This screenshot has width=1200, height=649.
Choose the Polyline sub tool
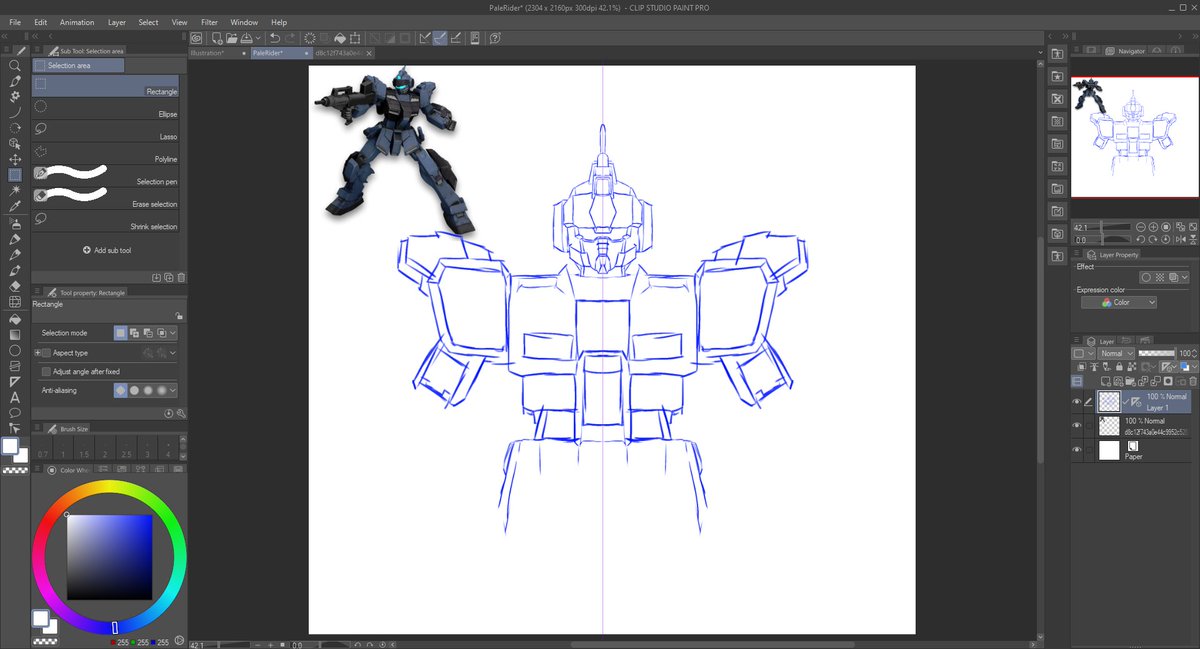[x=106, y=155]
